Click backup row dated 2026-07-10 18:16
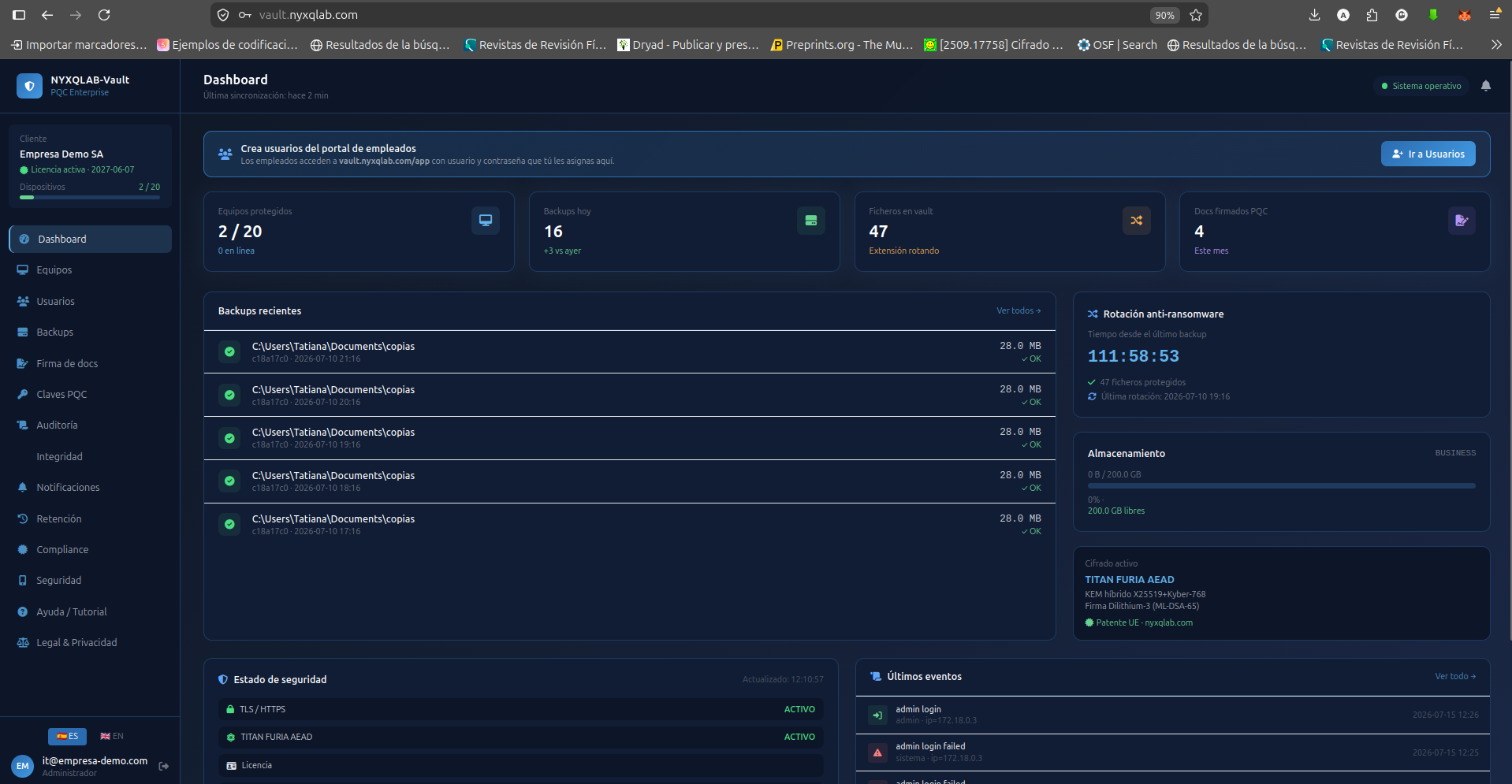 (630, 481)
